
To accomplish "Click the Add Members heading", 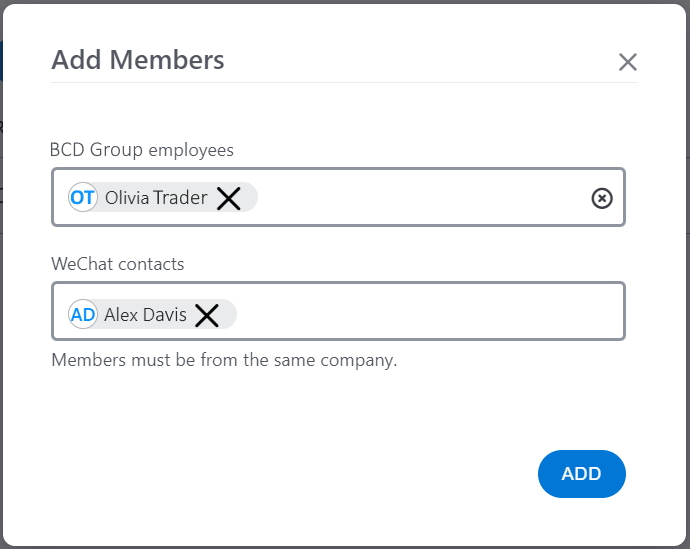I will pyautogui.click(x=138, y=60).
